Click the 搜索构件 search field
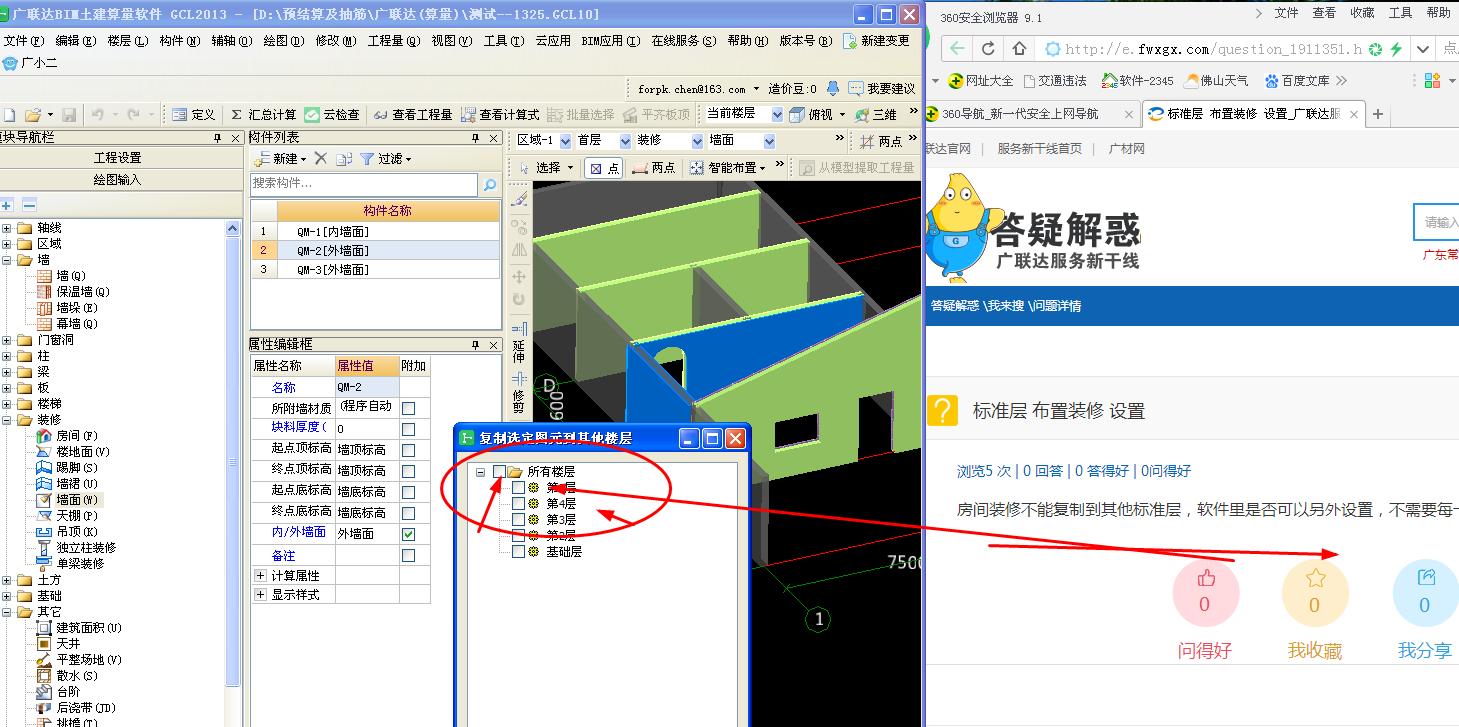This screenshot has height=727, width=1459. [x=364, y=184]
